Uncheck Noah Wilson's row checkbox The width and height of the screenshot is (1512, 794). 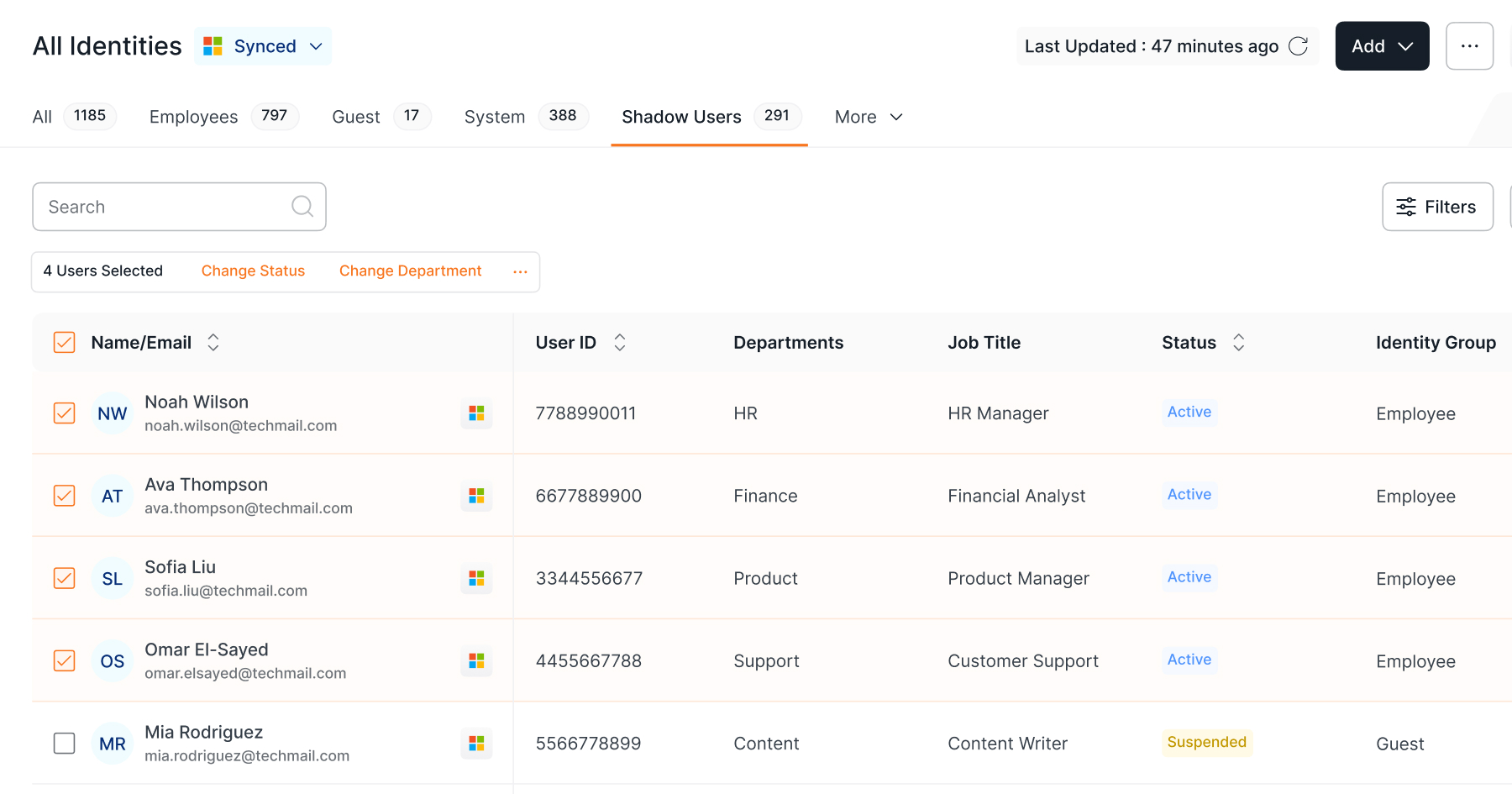coord(65,413)
